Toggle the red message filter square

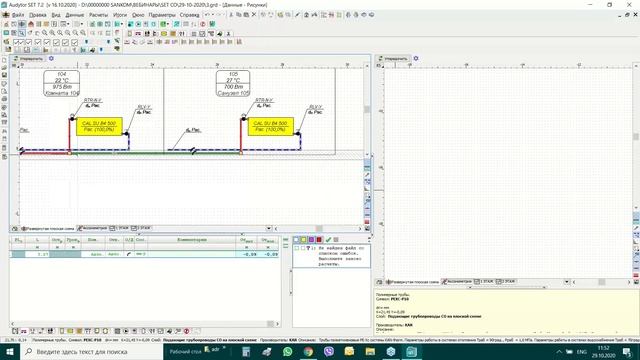point(319,240)
